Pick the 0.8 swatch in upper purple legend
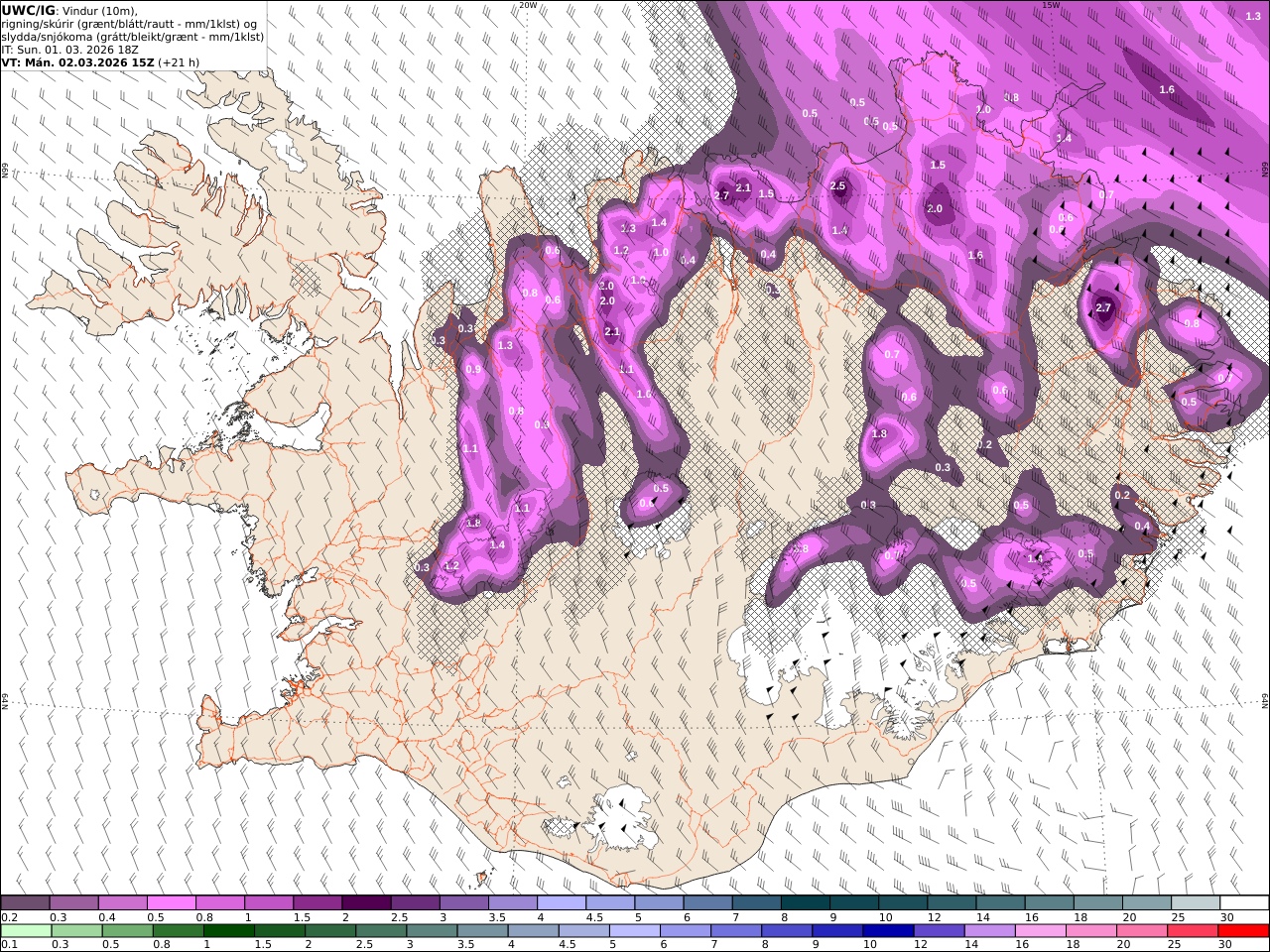 pos(219,902)
